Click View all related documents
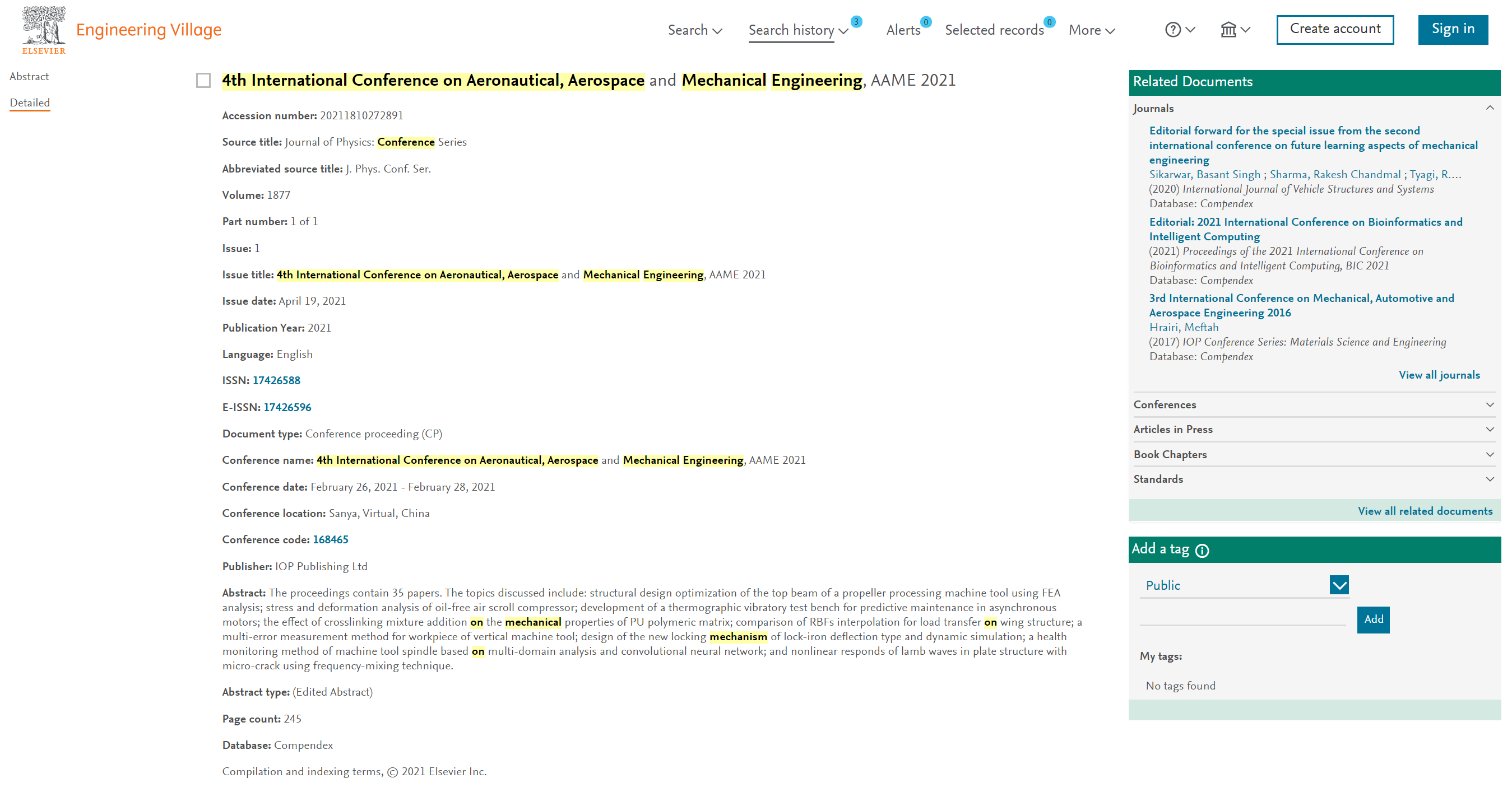This screenshot has width=1512, height=792. click(1424, 511)
